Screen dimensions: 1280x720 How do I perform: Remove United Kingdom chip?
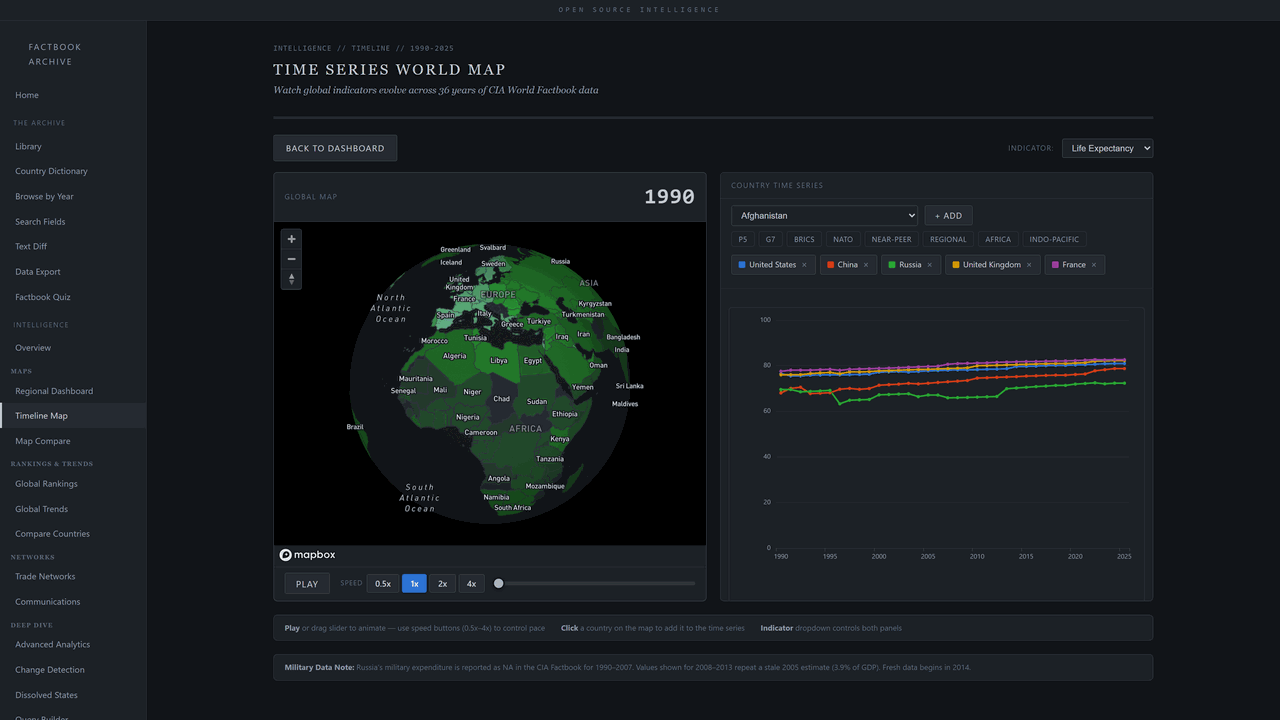[1029, 265]
